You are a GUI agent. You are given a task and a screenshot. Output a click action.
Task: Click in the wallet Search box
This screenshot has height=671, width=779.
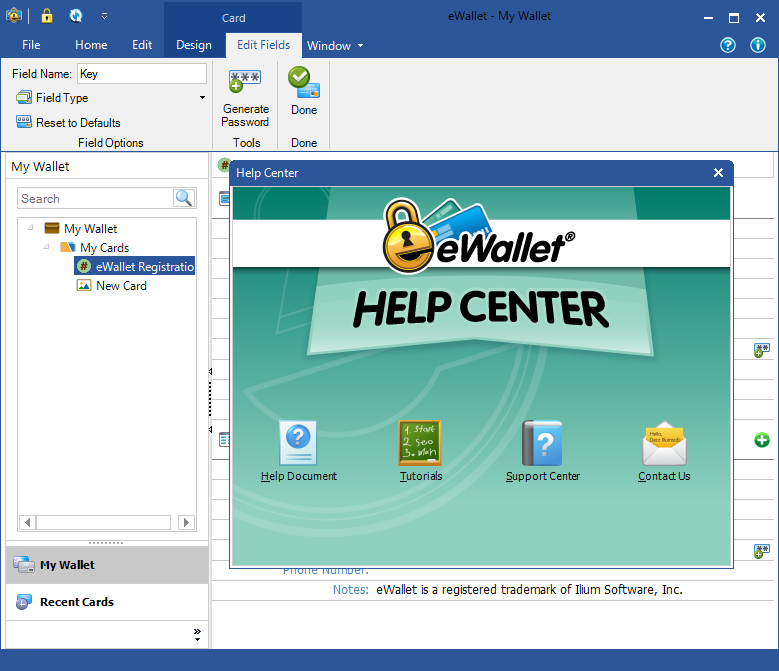pyautogui.click(x=94, y=198)
